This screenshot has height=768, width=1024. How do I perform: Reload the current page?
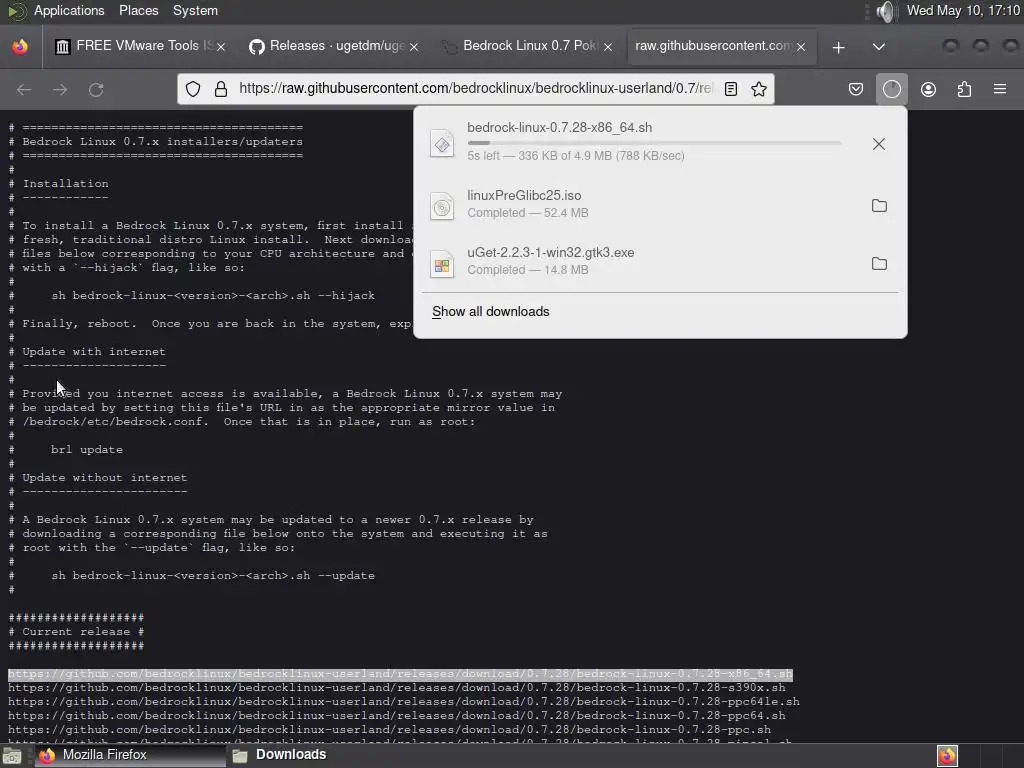96,89
